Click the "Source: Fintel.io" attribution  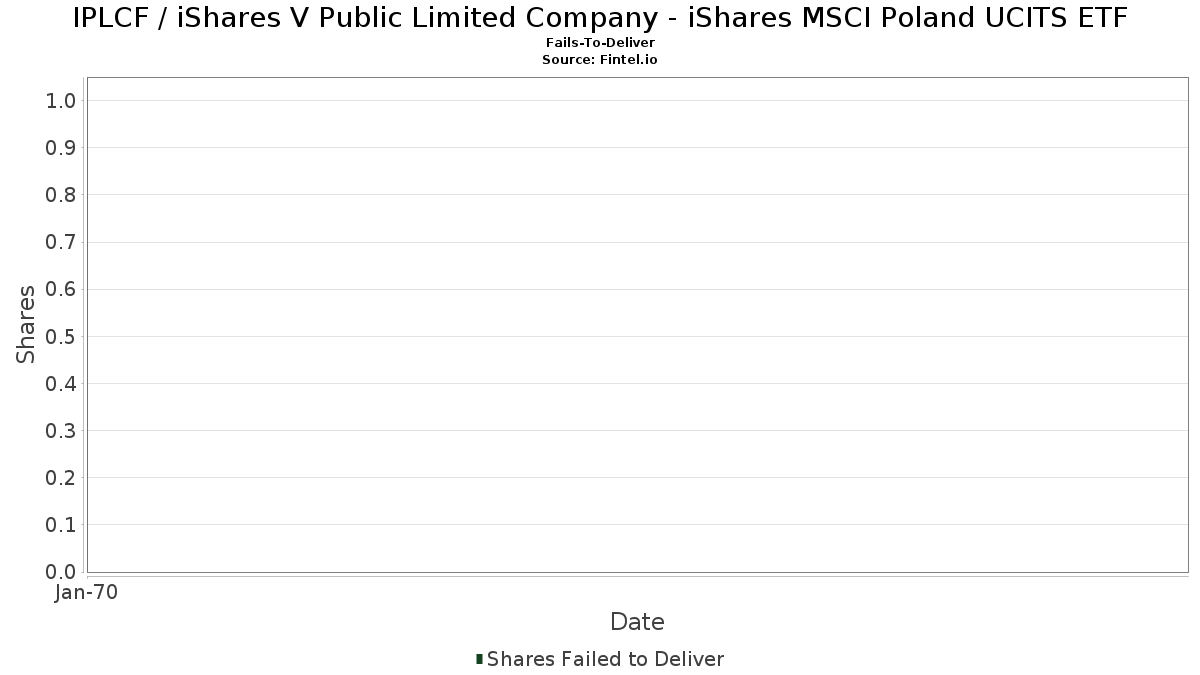[600, 60]
